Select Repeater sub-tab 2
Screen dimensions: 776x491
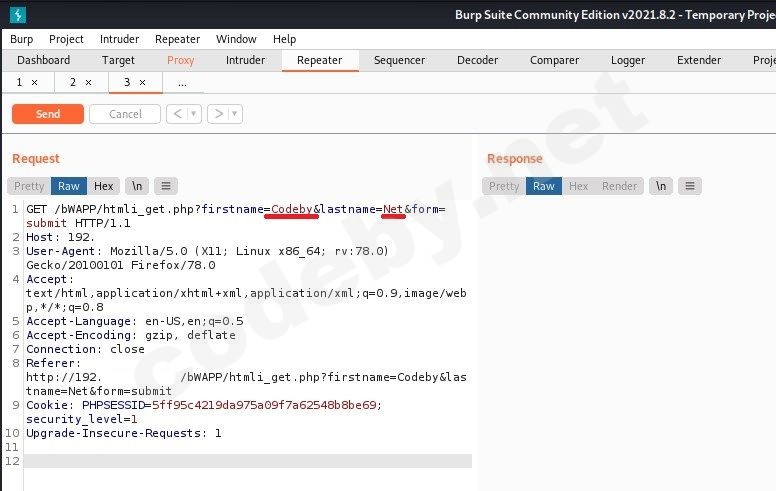coord(73,82)
